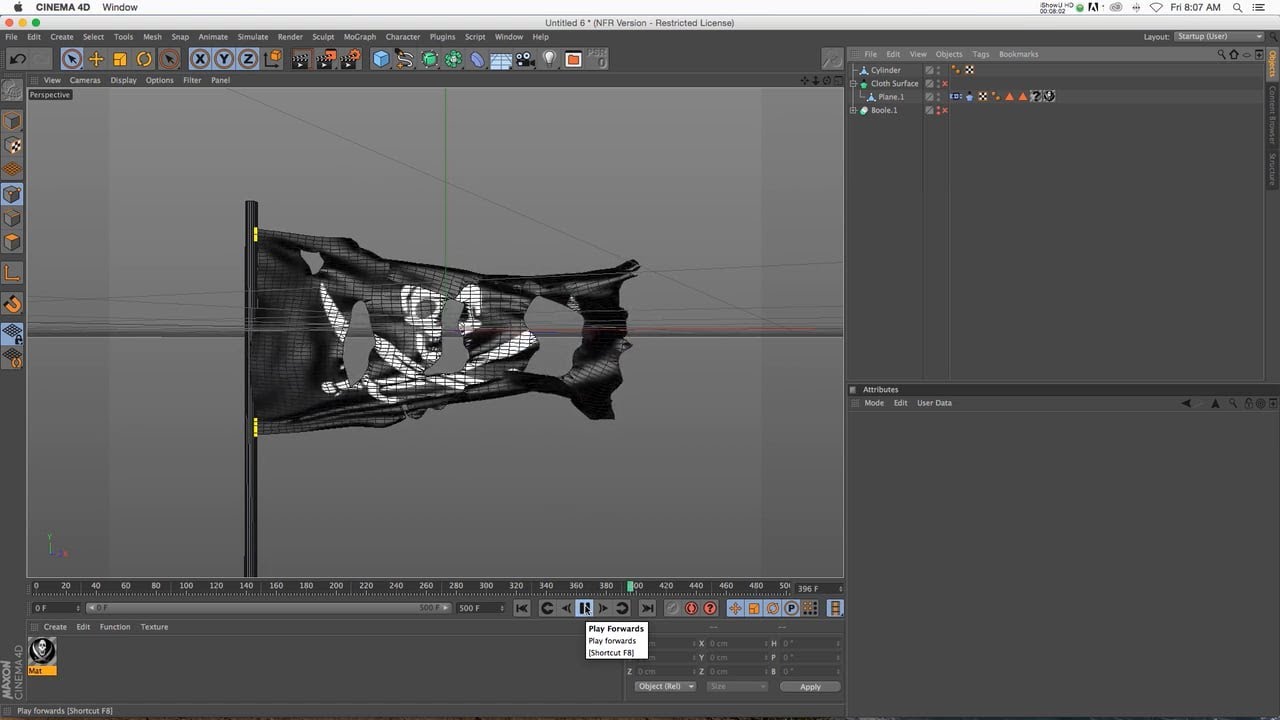Viewport: 1280px width, 720px height.
Task: Open the Cameras viewport menu
Action: click(85, 80)
